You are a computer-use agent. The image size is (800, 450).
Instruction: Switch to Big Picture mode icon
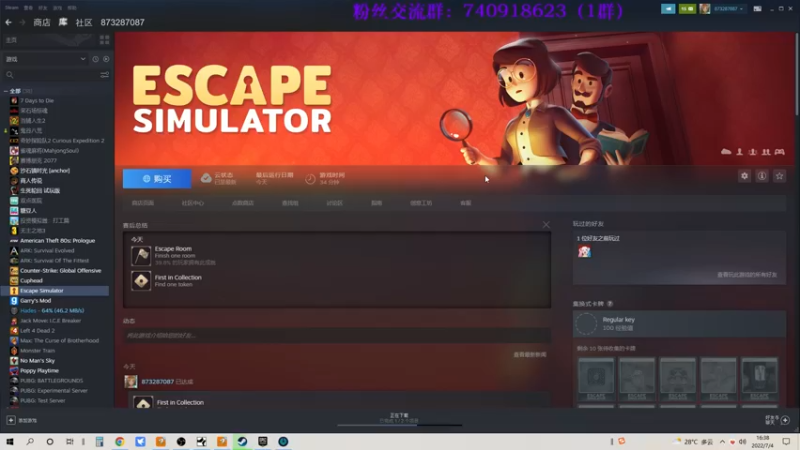point(758,9)
